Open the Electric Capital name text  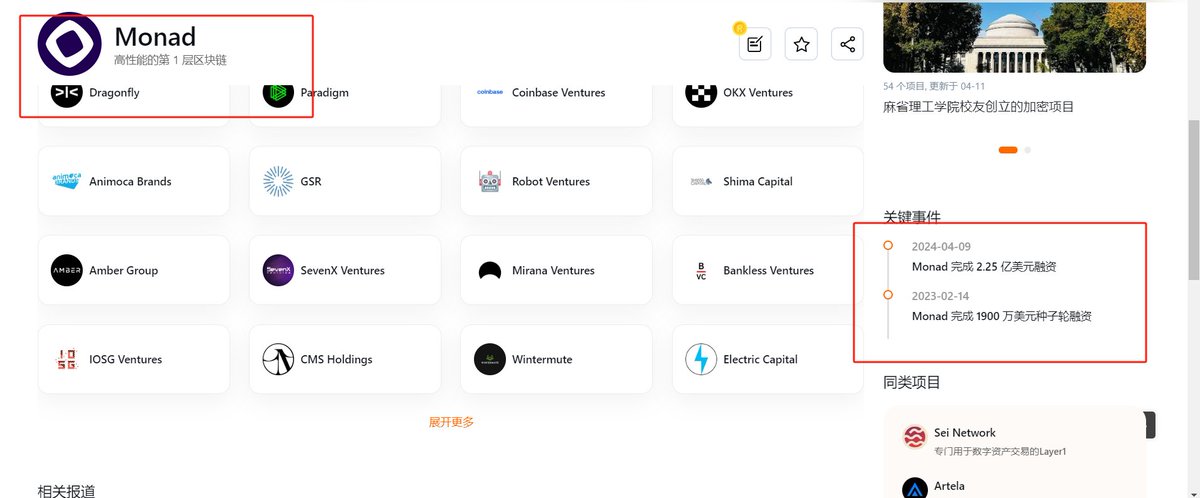[760, 359]
